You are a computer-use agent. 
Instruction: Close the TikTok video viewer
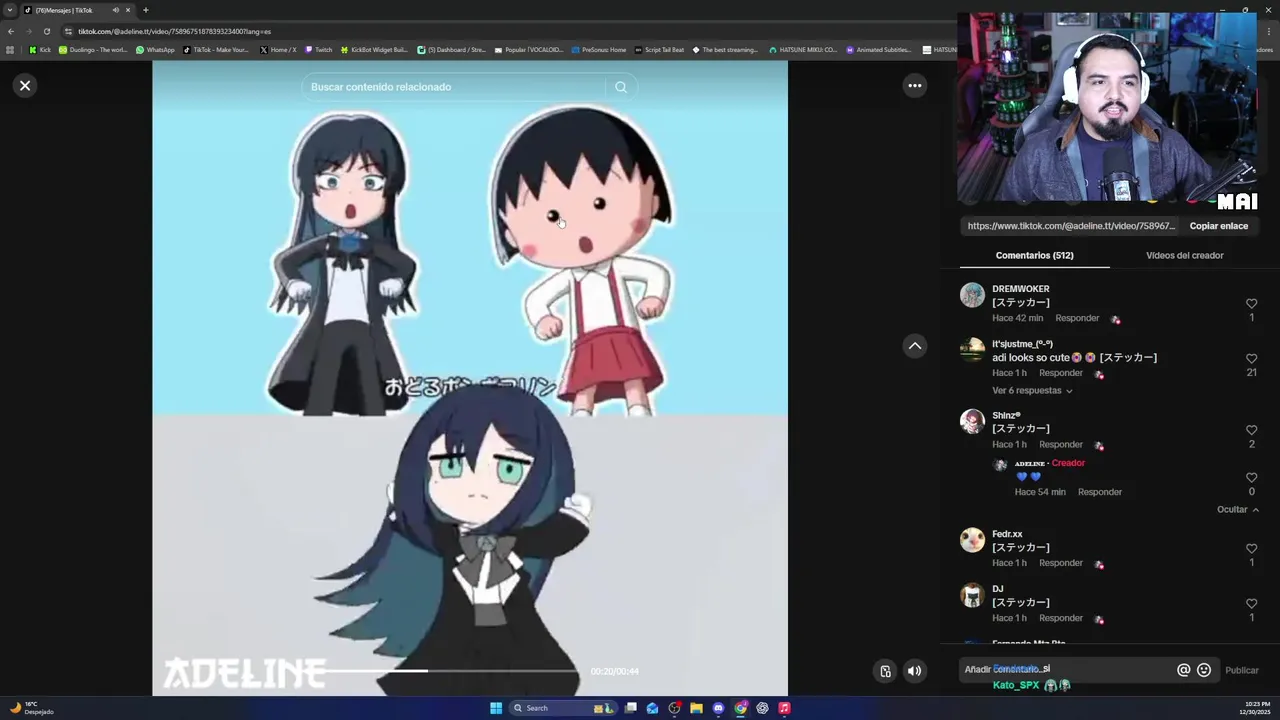25,86
